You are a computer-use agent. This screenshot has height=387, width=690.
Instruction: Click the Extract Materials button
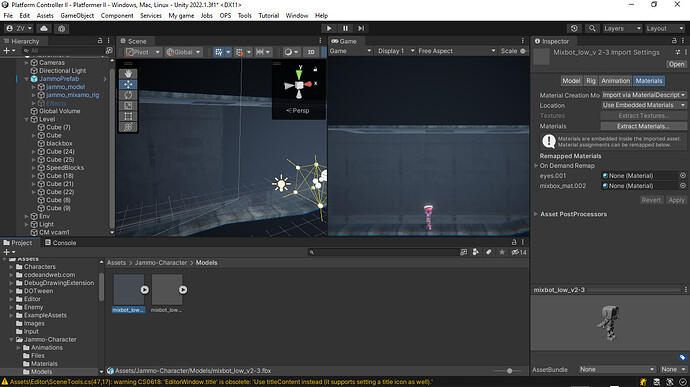[643, 126]
